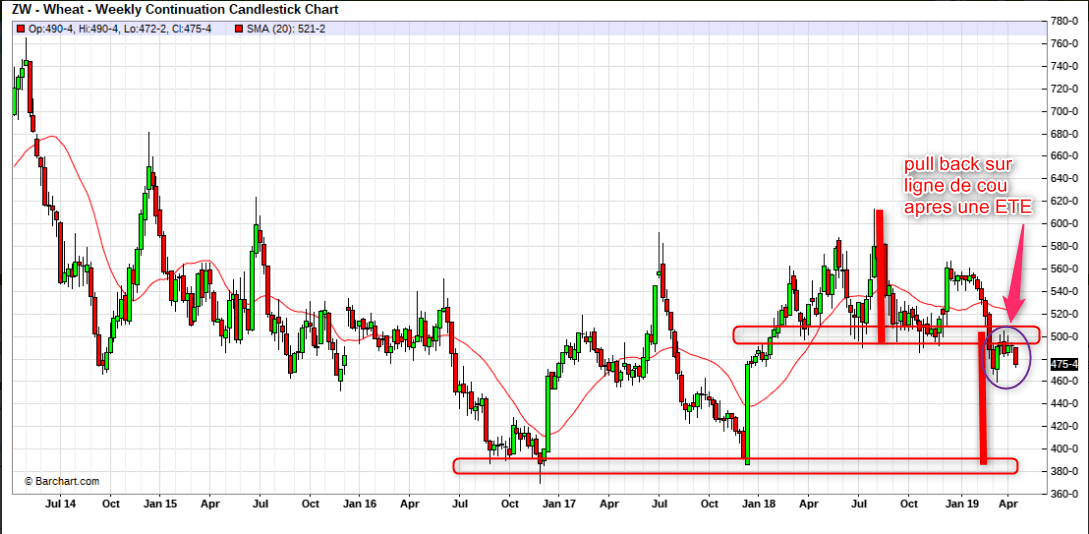The width and height of the screenshot is (1089, 534).
Task: Select the long red vertical bar below 500 zone
Action: coord(984,400)
